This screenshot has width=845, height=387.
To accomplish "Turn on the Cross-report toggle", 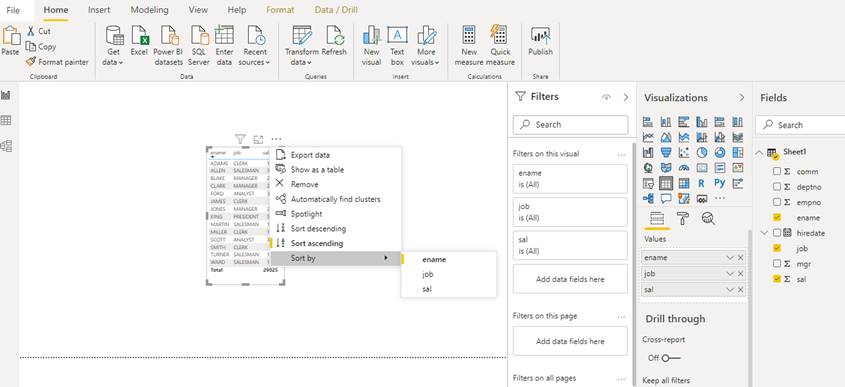I will tap(670, 358).
